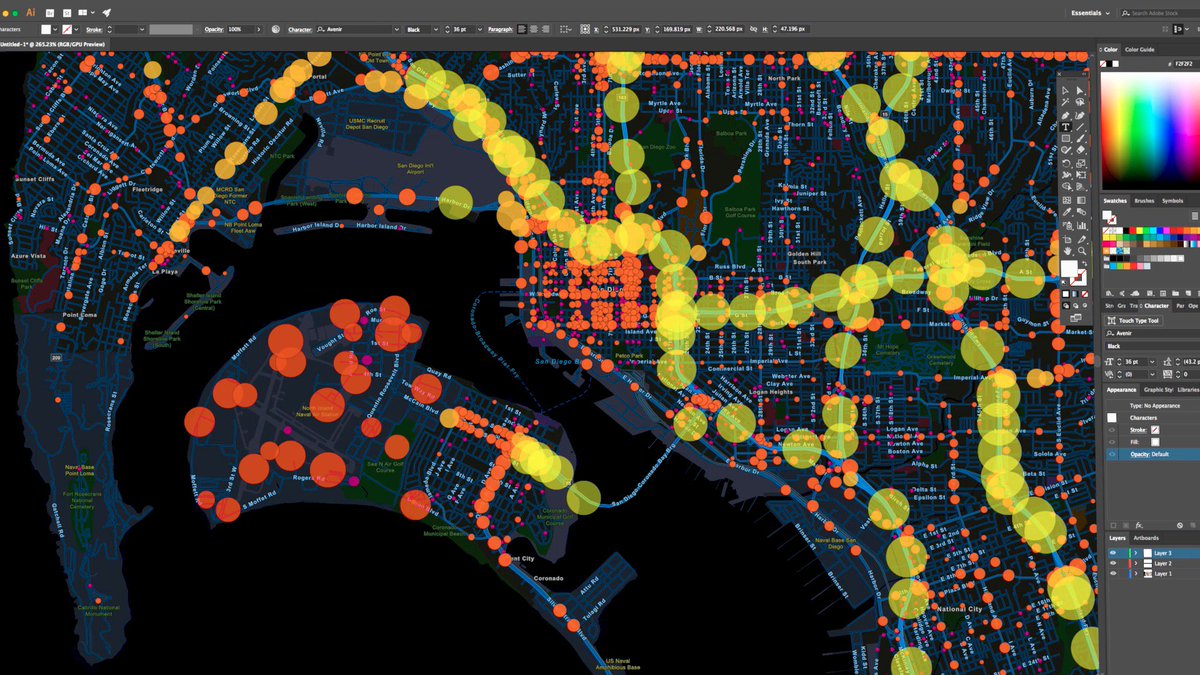Select the Rectangle tool
Image resolution: width=1200 pixels, height=675 pixels.
point(1065,139)
